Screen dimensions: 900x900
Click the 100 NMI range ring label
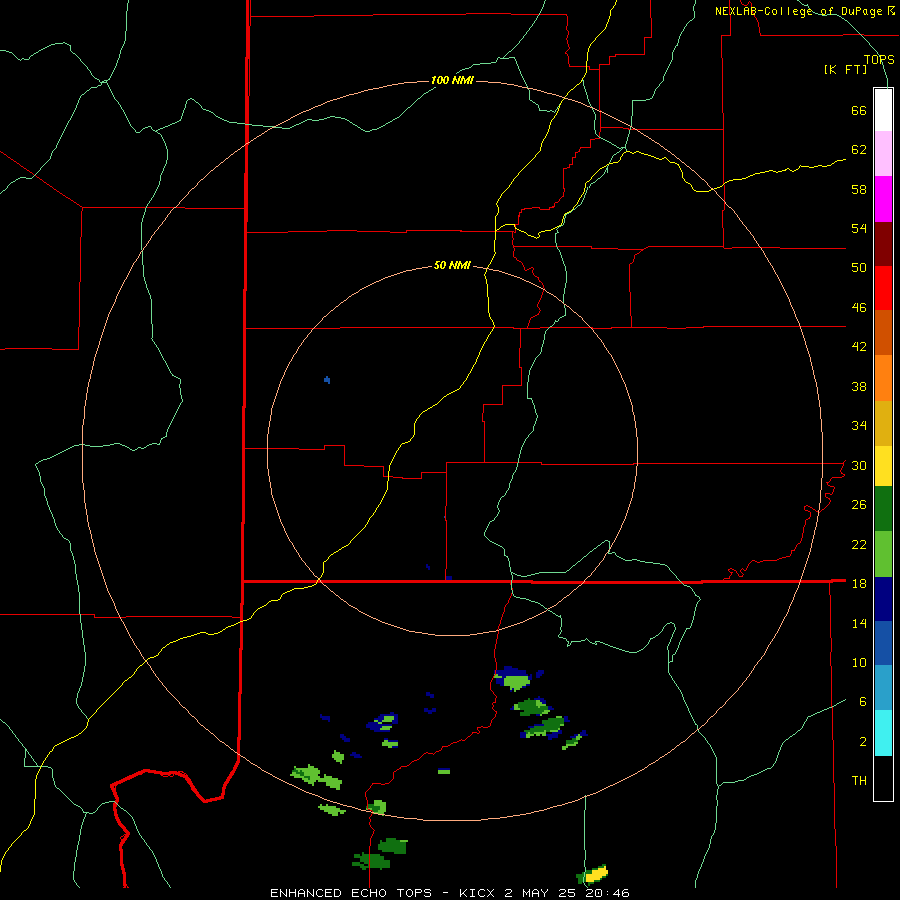tap(452, 80)
